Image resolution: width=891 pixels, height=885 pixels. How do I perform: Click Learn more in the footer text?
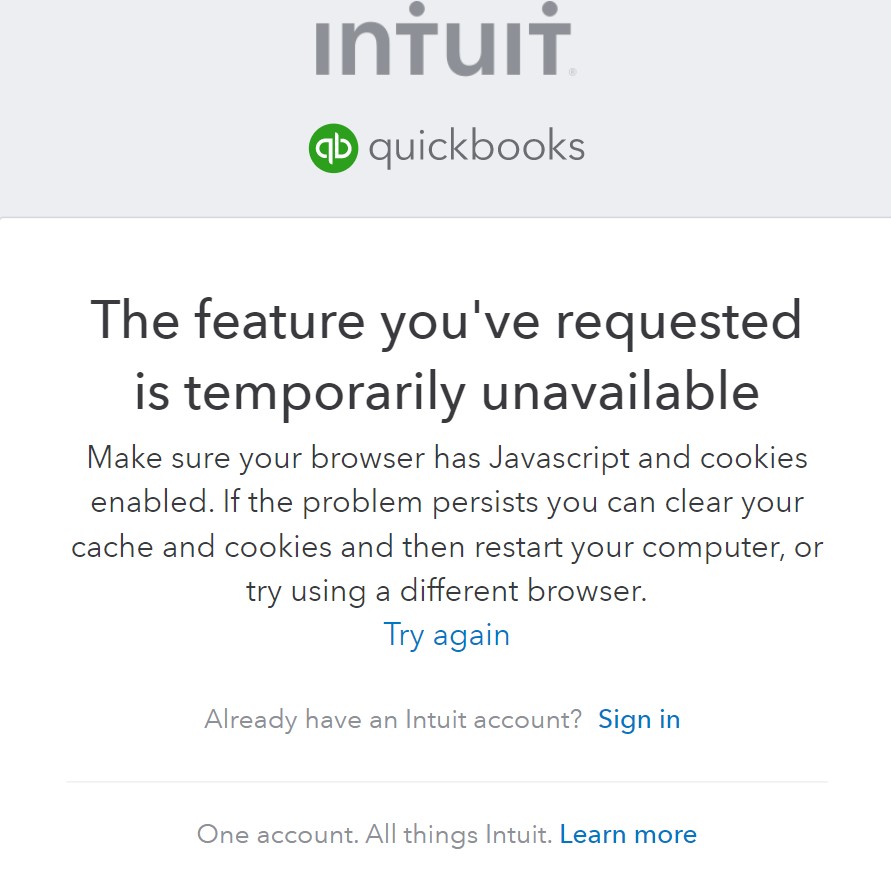[x=628, y=834]
